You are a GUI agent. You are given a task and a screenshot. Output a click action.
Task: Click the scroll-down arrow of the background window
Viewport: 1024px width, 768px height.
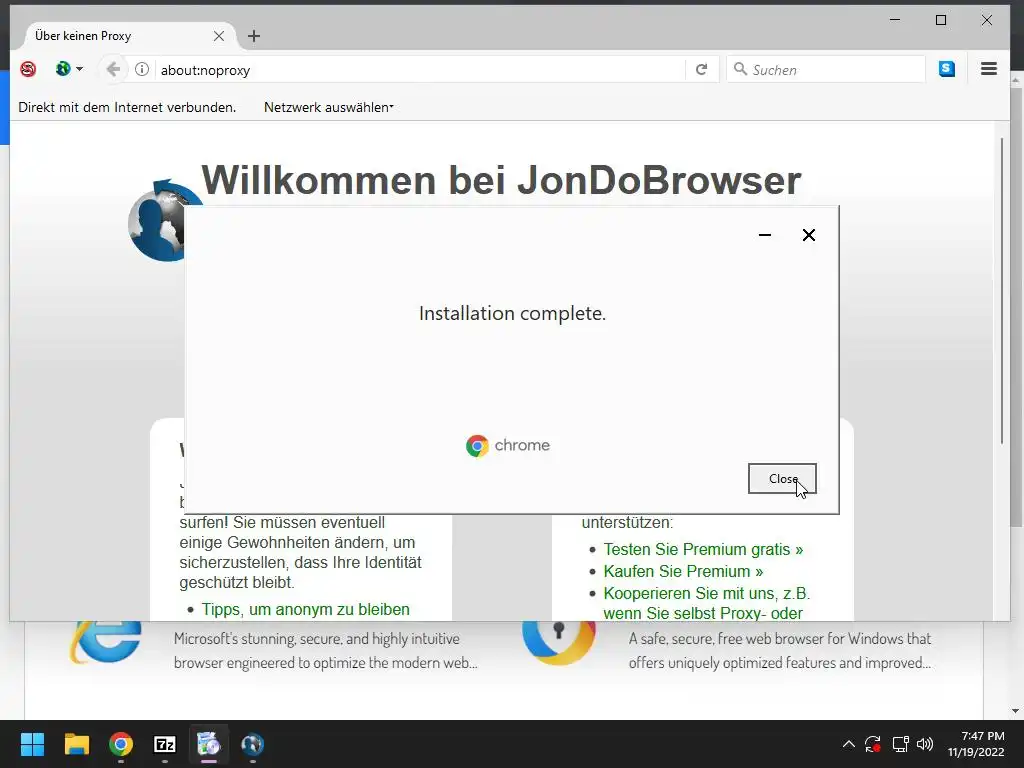(1015, 711)
